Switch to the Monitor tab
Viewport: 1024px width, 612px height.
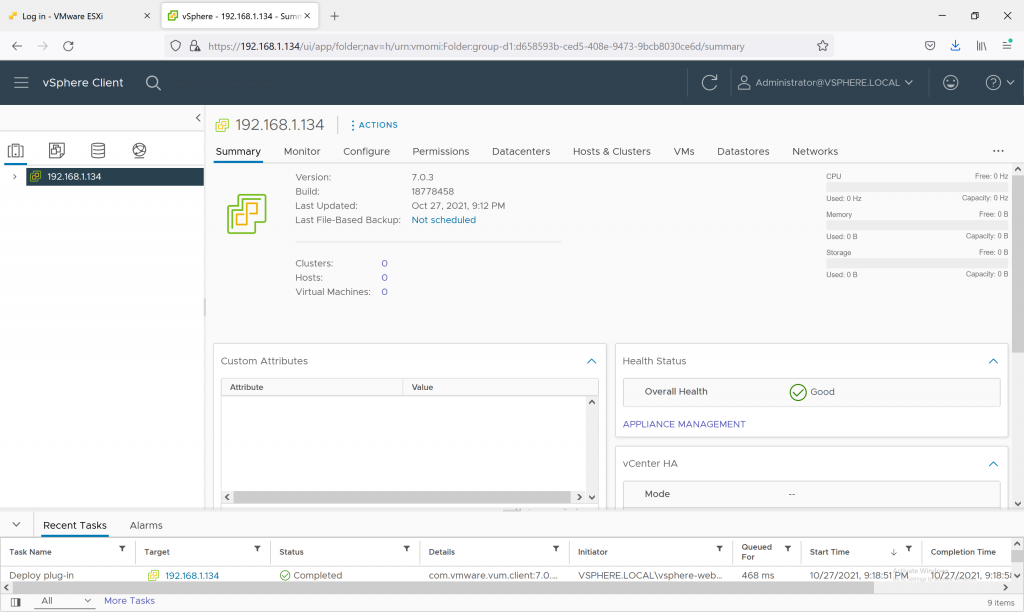pyautogui.click(x=302, y=152)
